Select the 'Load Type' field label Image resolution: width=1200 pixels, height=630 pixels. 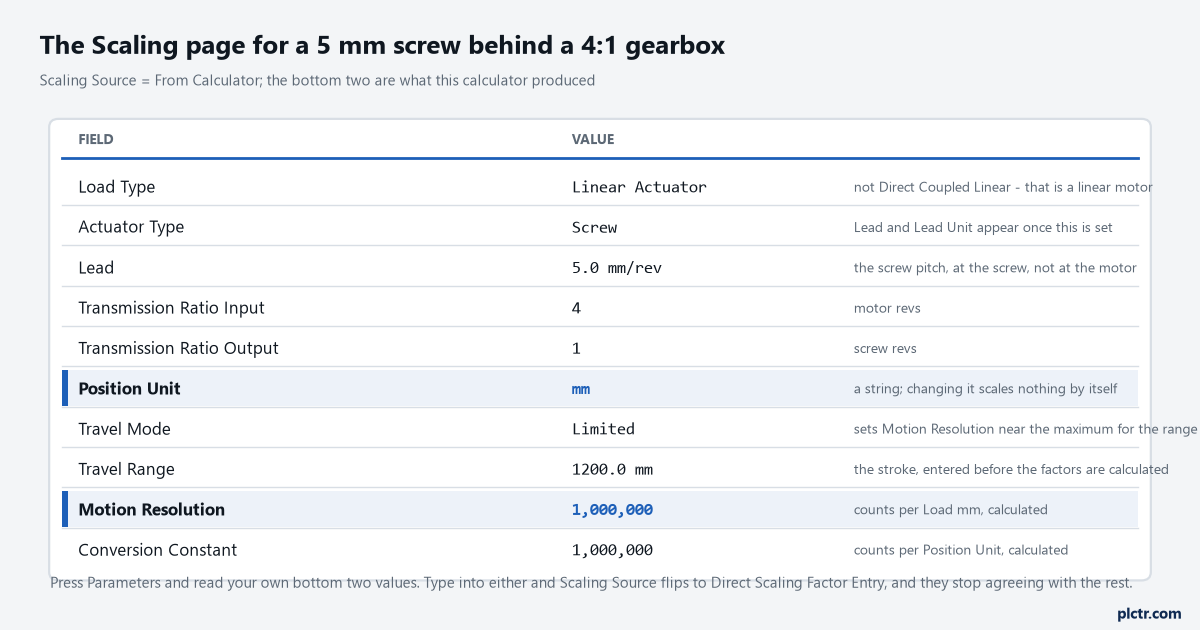point(117,187)
